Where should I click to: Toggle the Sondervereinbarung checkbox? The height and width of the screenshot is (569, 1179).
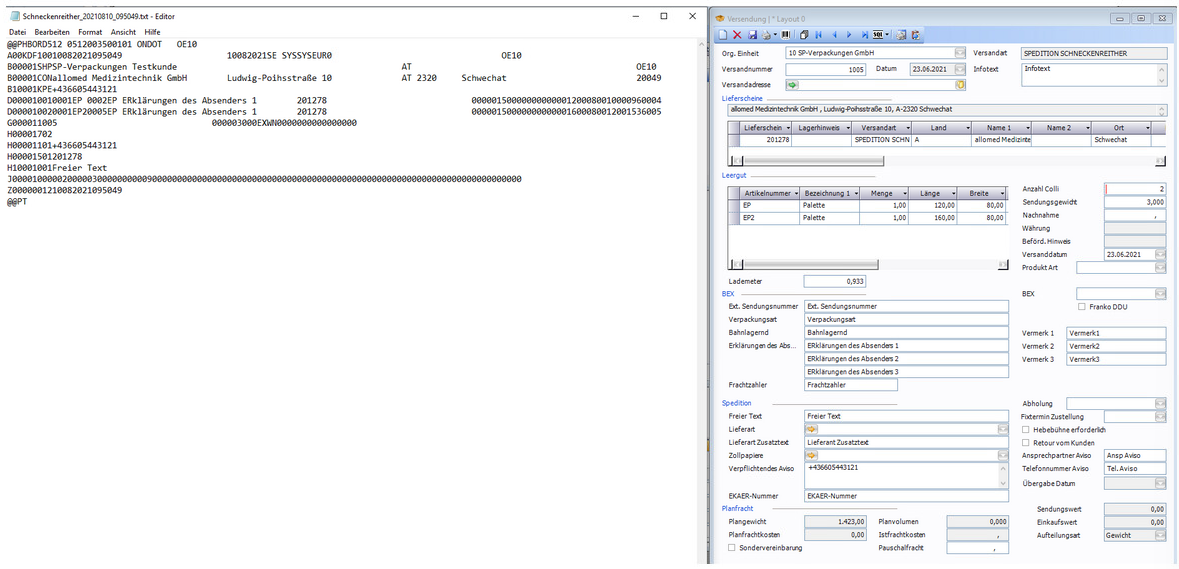pos(732,548)
